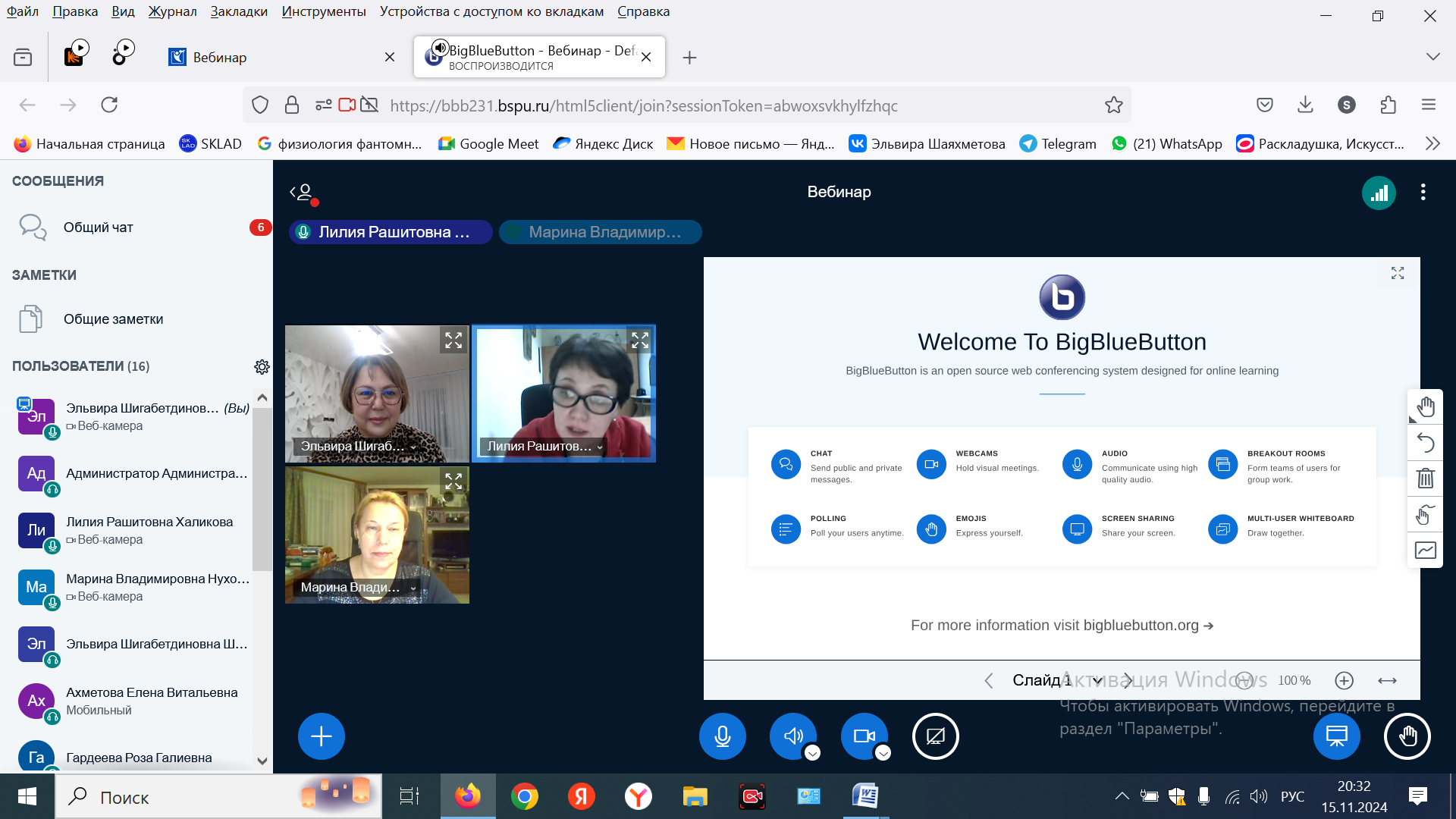Mute the microphone
The height and width of the screenshot is (819, 1456).
pyautogui.click(x=722, y=736)
